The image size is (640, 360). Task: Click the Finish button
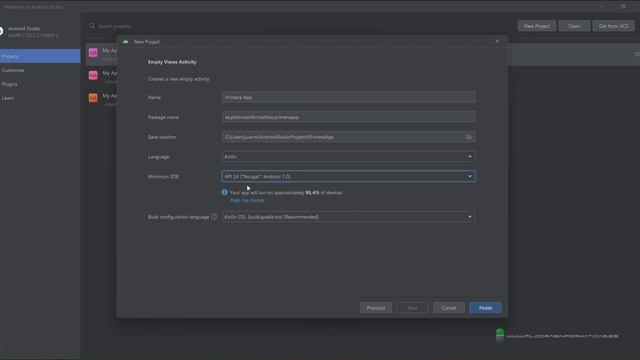coord(485,308)
